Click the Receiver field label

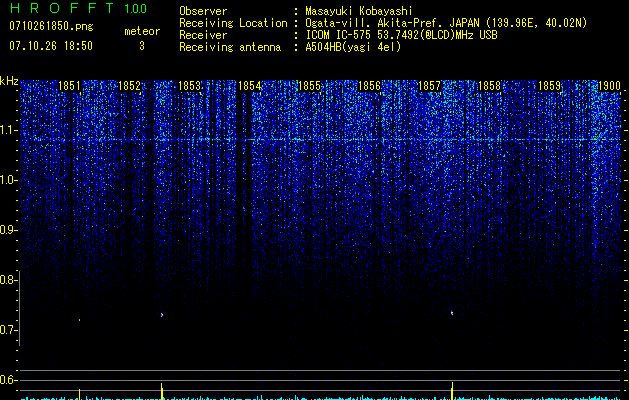[203, 35]
